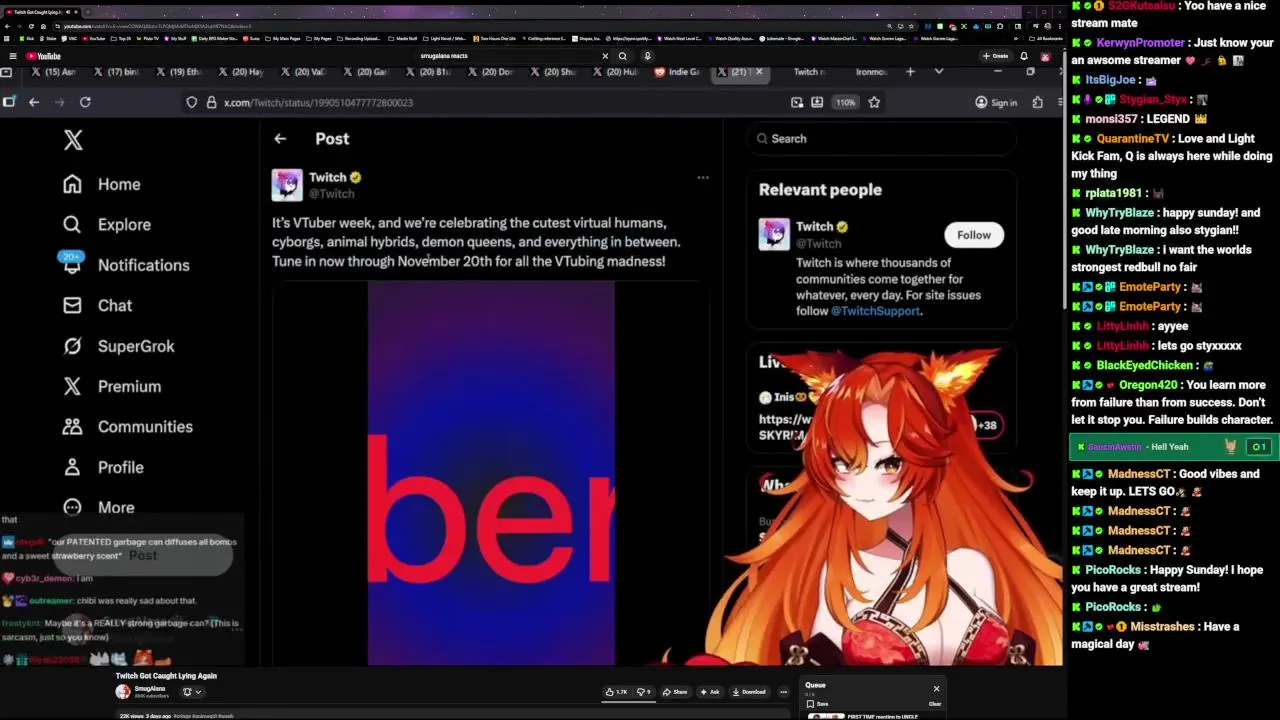Download the YouTube video
Image resolution: width=1280 pixels, height=720 pixels.
click(x=749, y=692)
